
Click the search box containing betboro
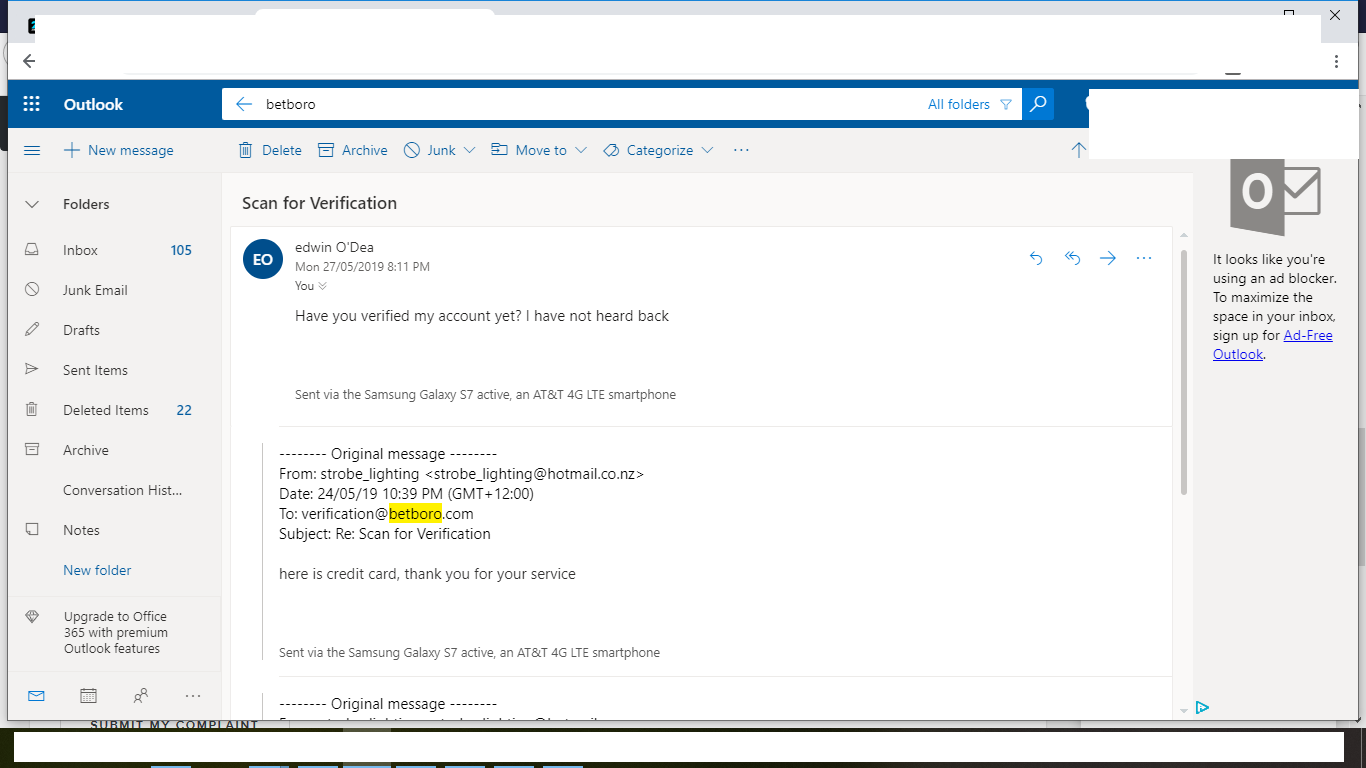(590, 104)
